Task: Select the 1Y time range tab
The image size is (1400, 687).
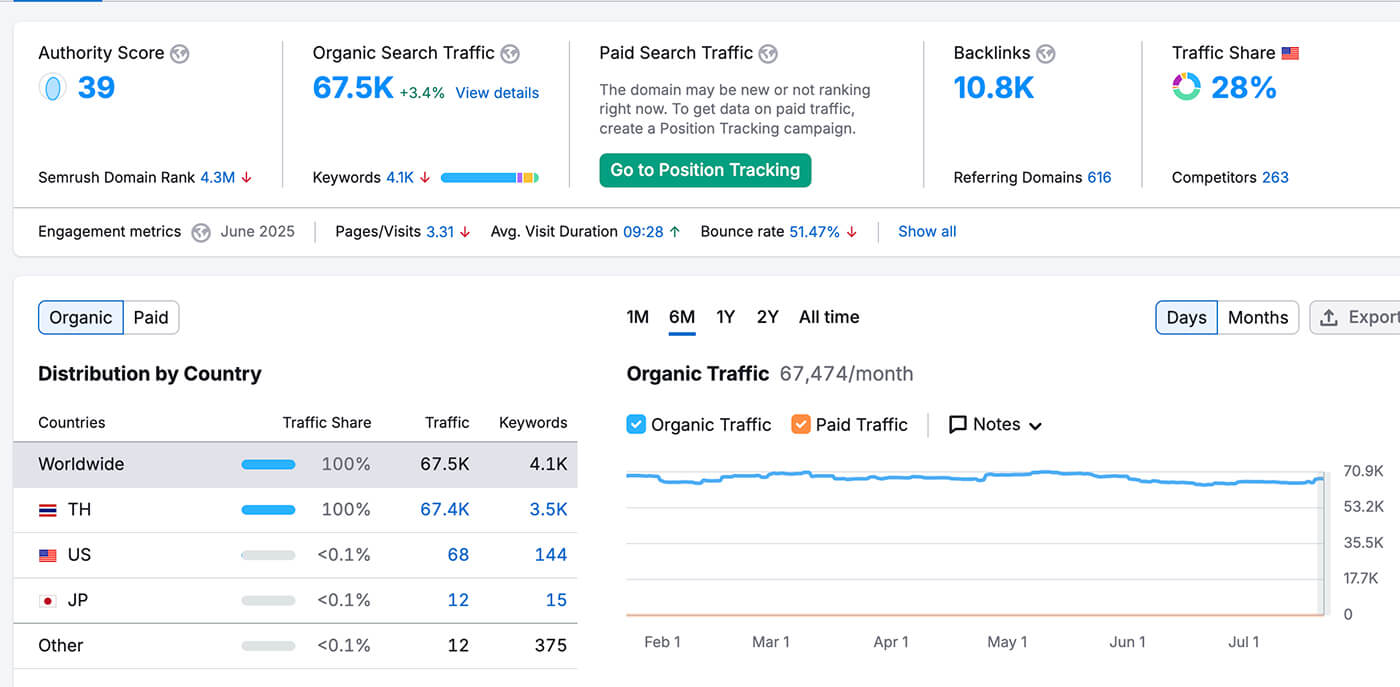Action: [726, 318]
